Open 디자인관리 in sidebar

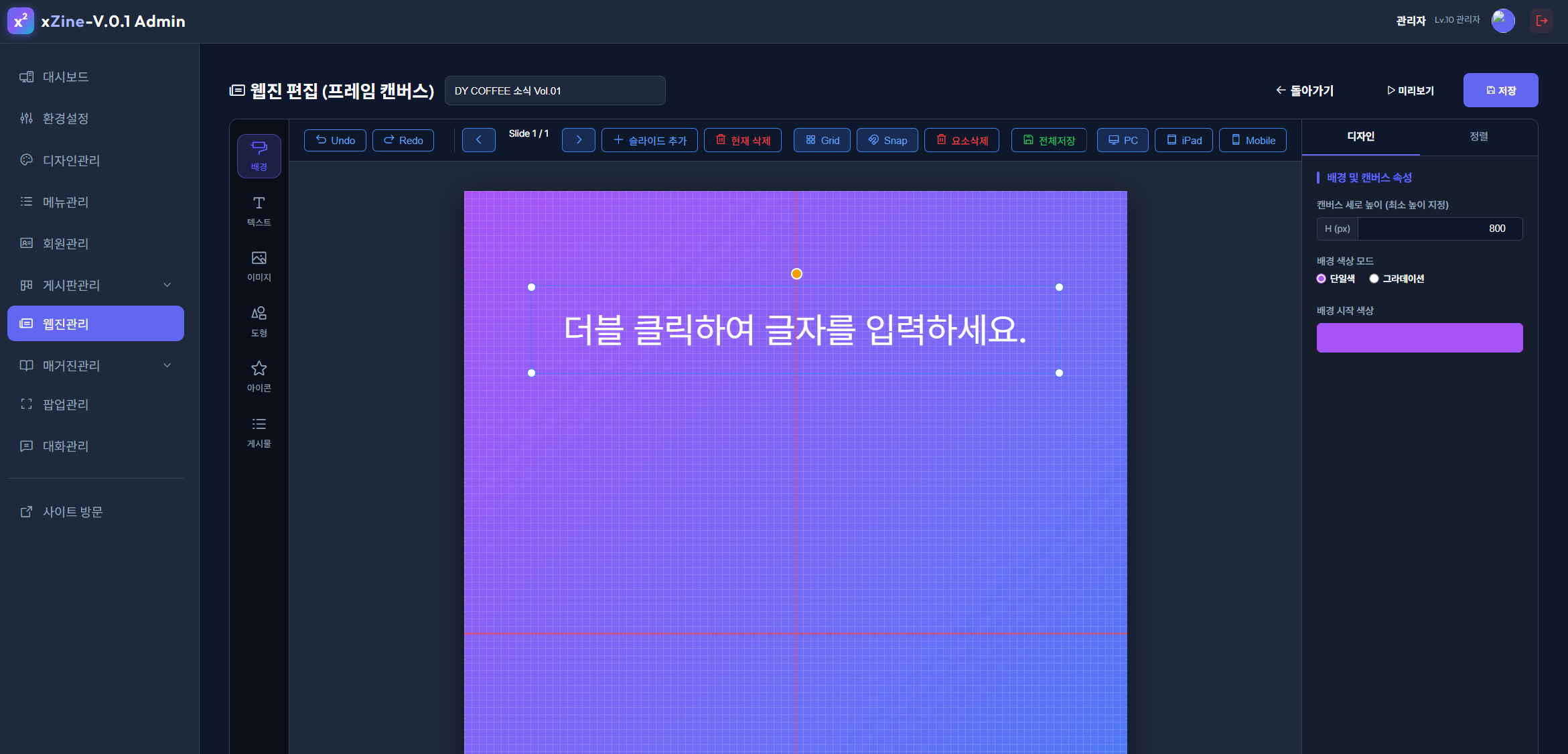click(x=96, y=160)
